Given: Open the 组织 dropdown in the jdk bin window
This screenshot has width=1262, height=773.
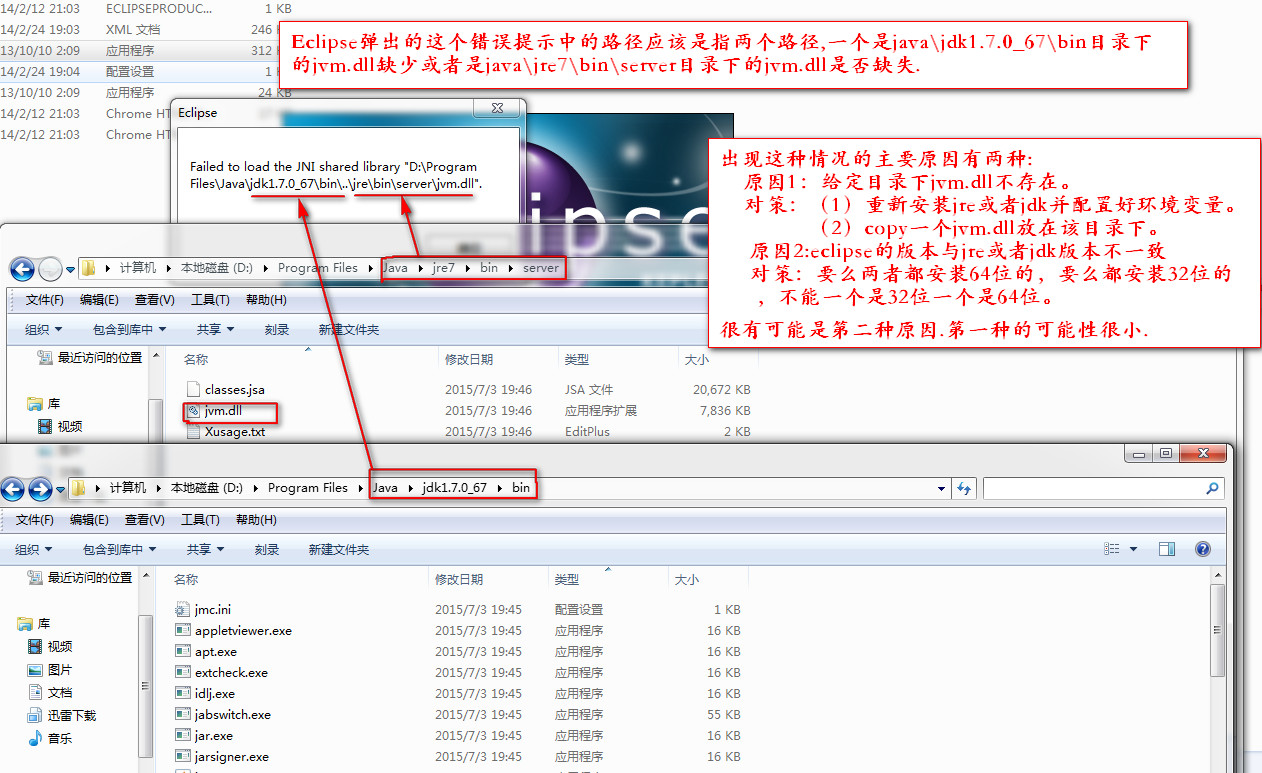Looking at the screenshot, I should click(x=33, y=549).
